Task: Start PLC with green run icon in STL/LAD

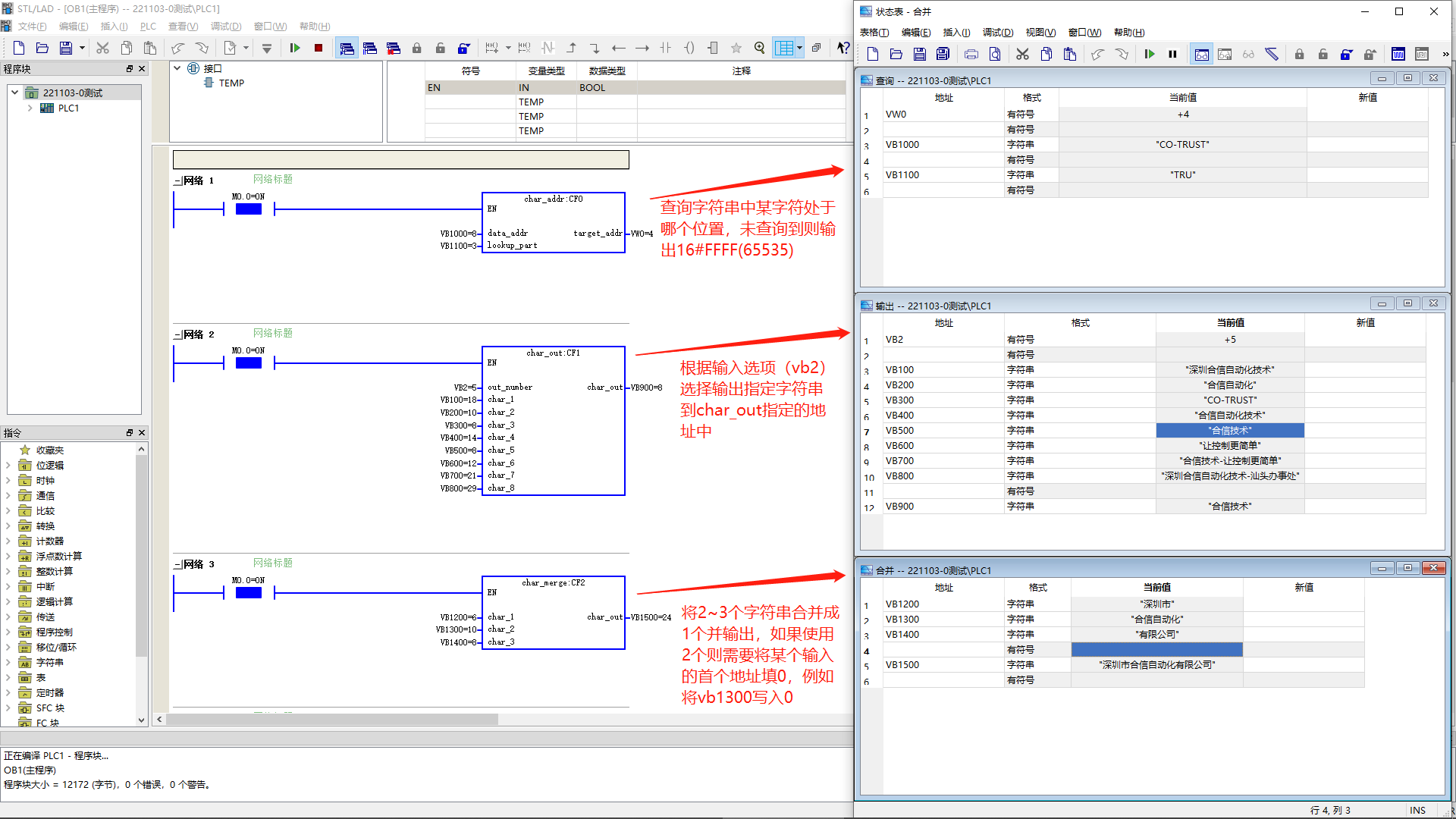Action: (x=295, y=49)
